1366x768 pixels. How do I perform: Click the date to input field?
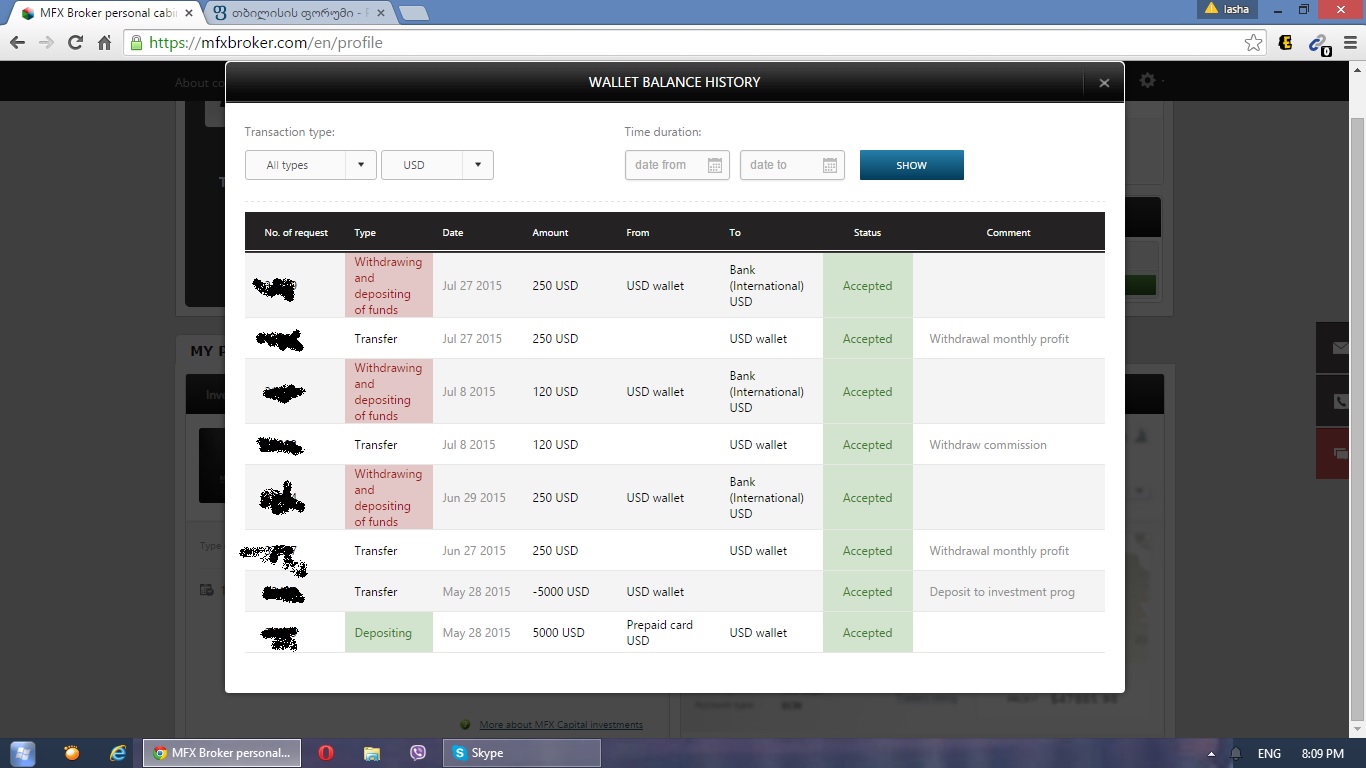click(x=792, y=165)
